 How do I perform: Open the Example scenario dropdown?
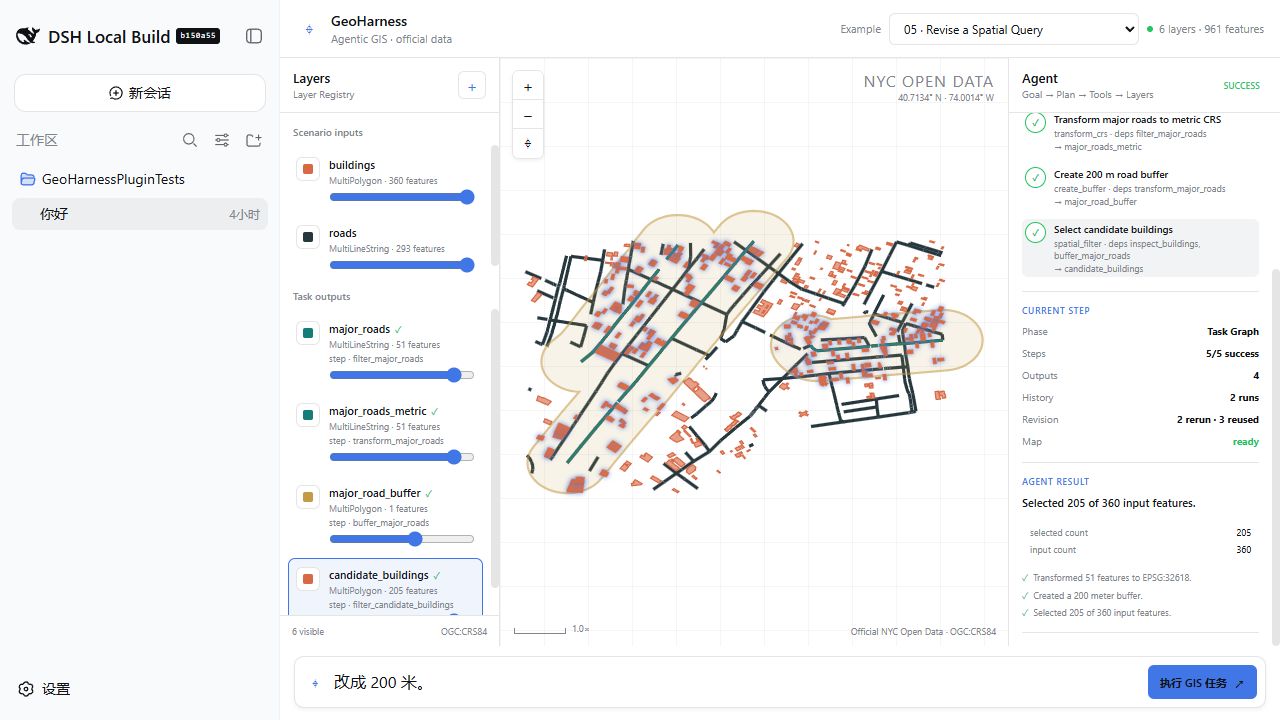[x=1013, y=29]
